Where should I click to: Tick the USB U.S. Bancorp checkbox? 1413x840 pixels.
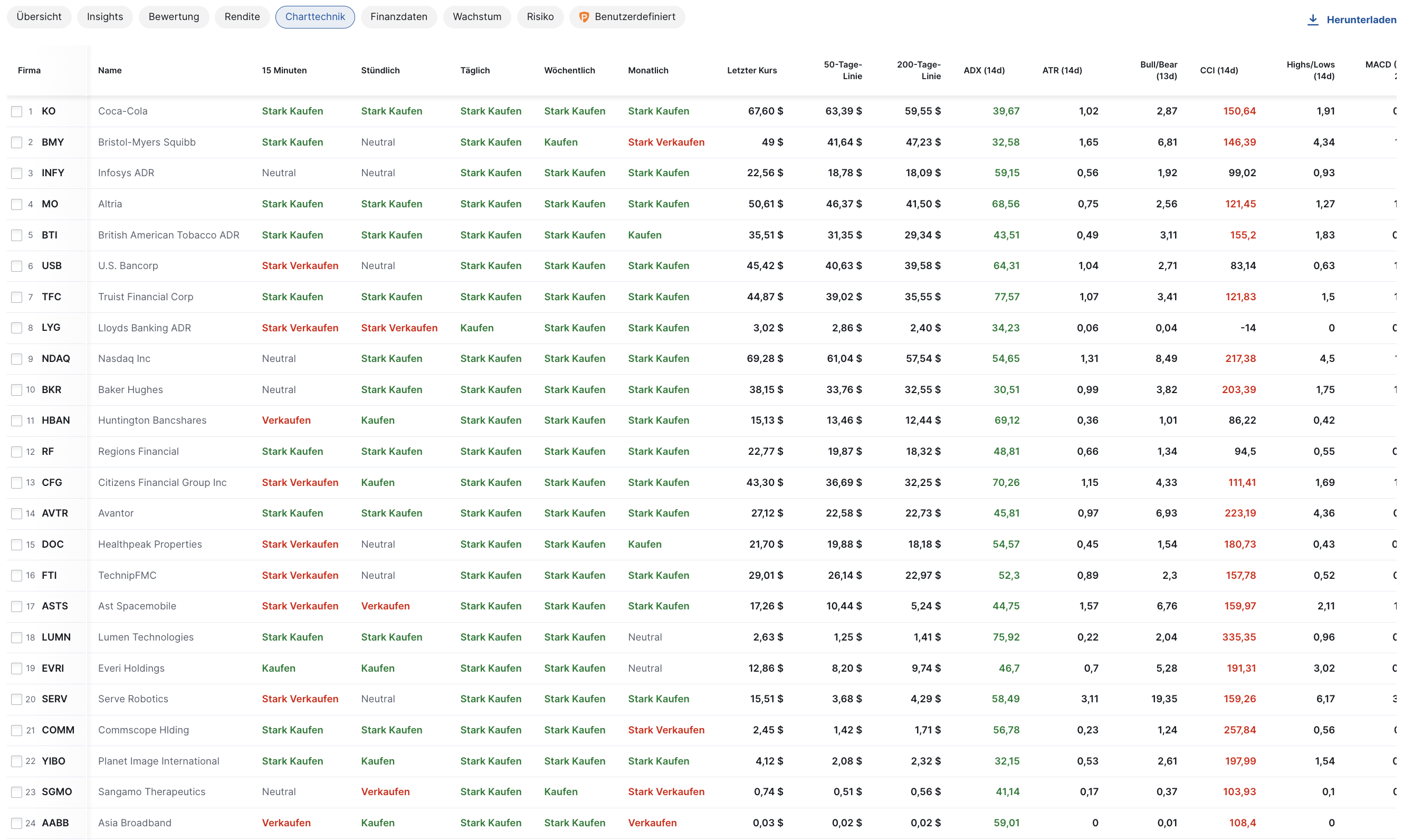[16, 266]
